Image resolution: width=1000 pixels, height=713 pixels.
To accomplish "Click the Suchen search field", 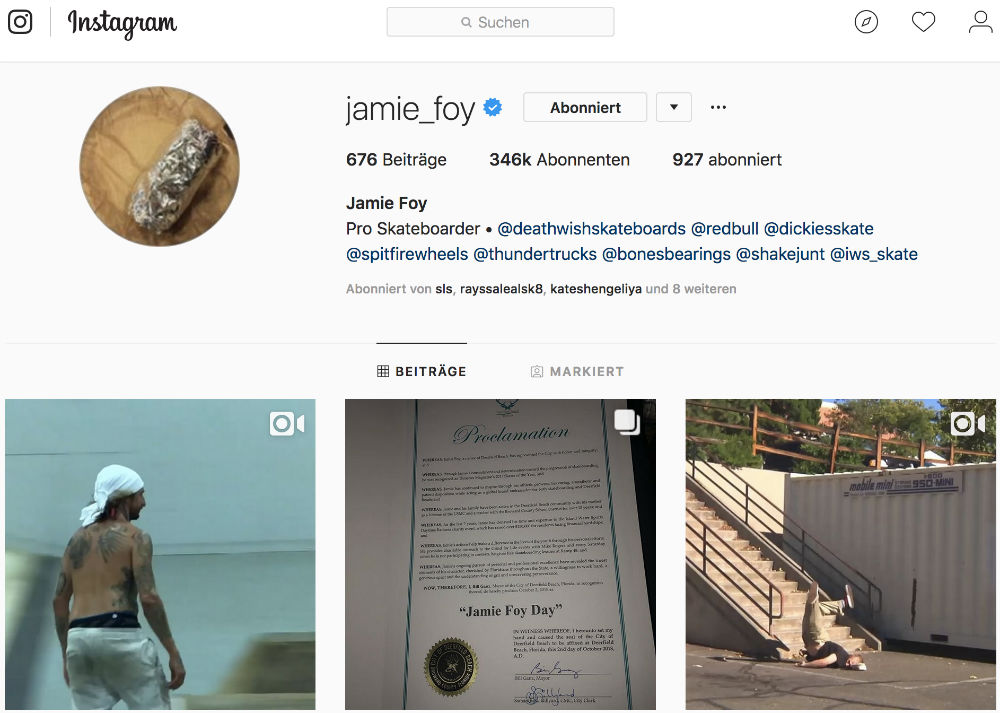I will (500, 22).
